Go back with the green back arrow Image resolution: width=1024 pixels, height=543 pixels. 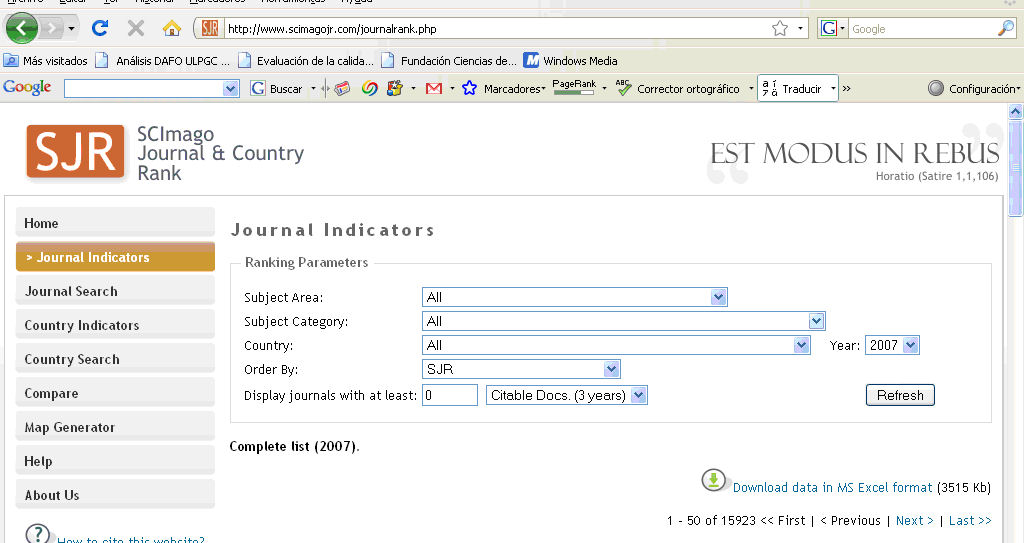point(22,28)
